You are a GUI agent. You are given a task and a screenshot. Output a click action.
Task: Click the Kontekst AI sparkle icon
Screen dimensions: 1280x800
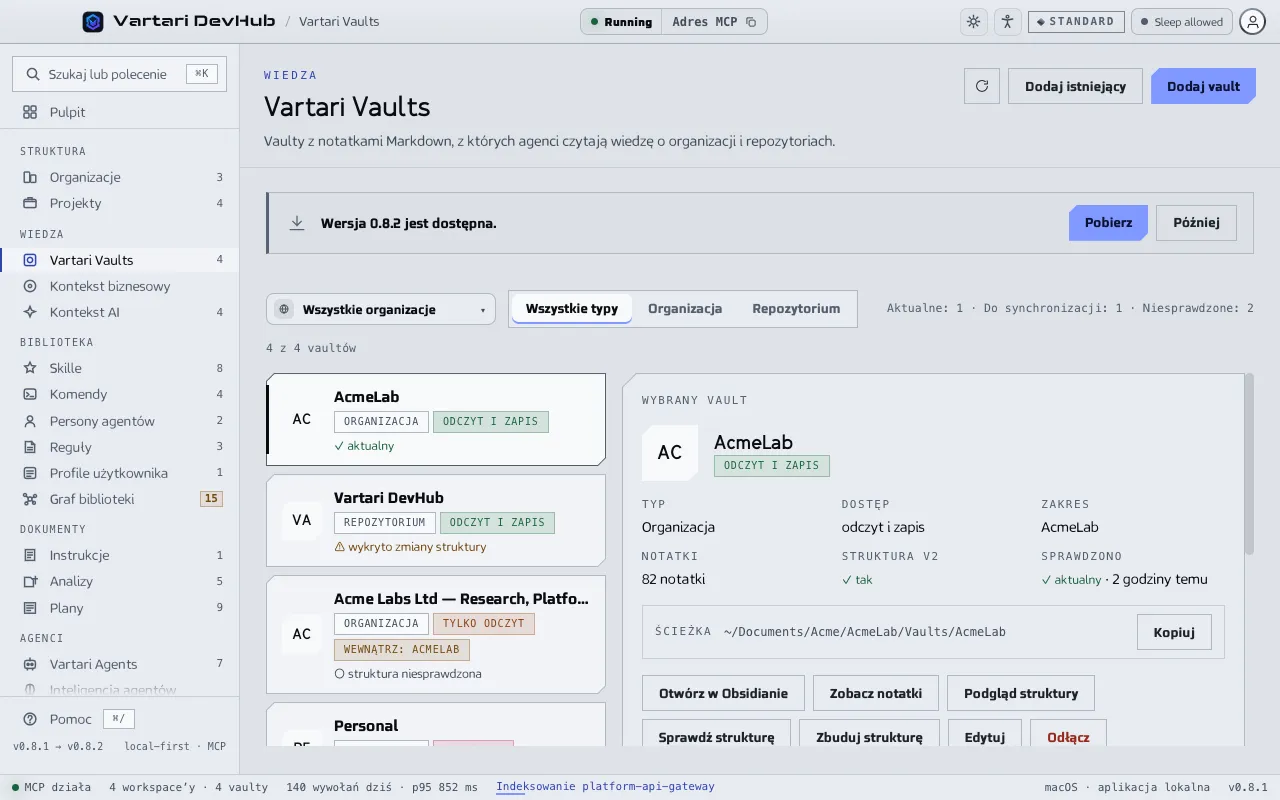point(30,312)
